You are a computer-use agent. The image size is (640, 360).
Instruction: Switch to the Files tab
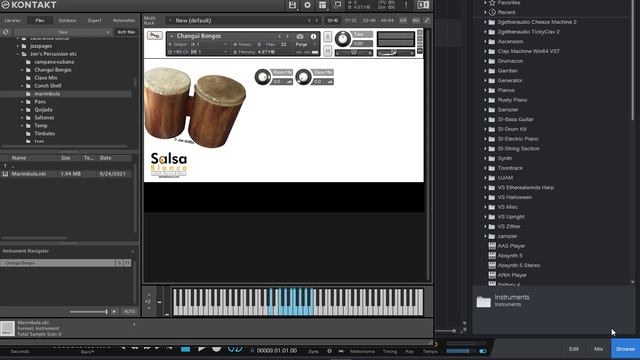coord(40,20)
